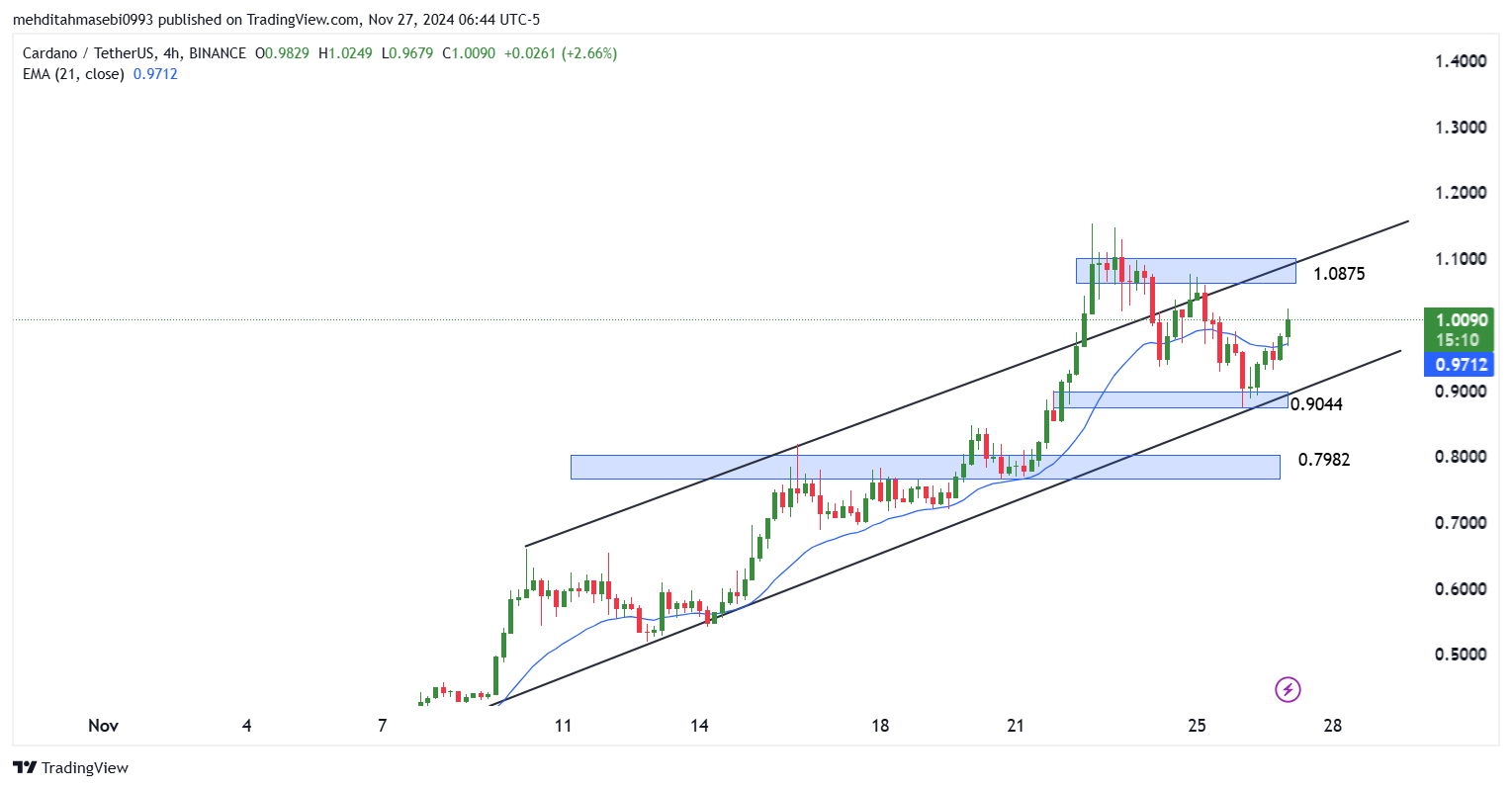Click the O0.9829 open value in header
The image size is (1512, 789).
click(282, 53)
